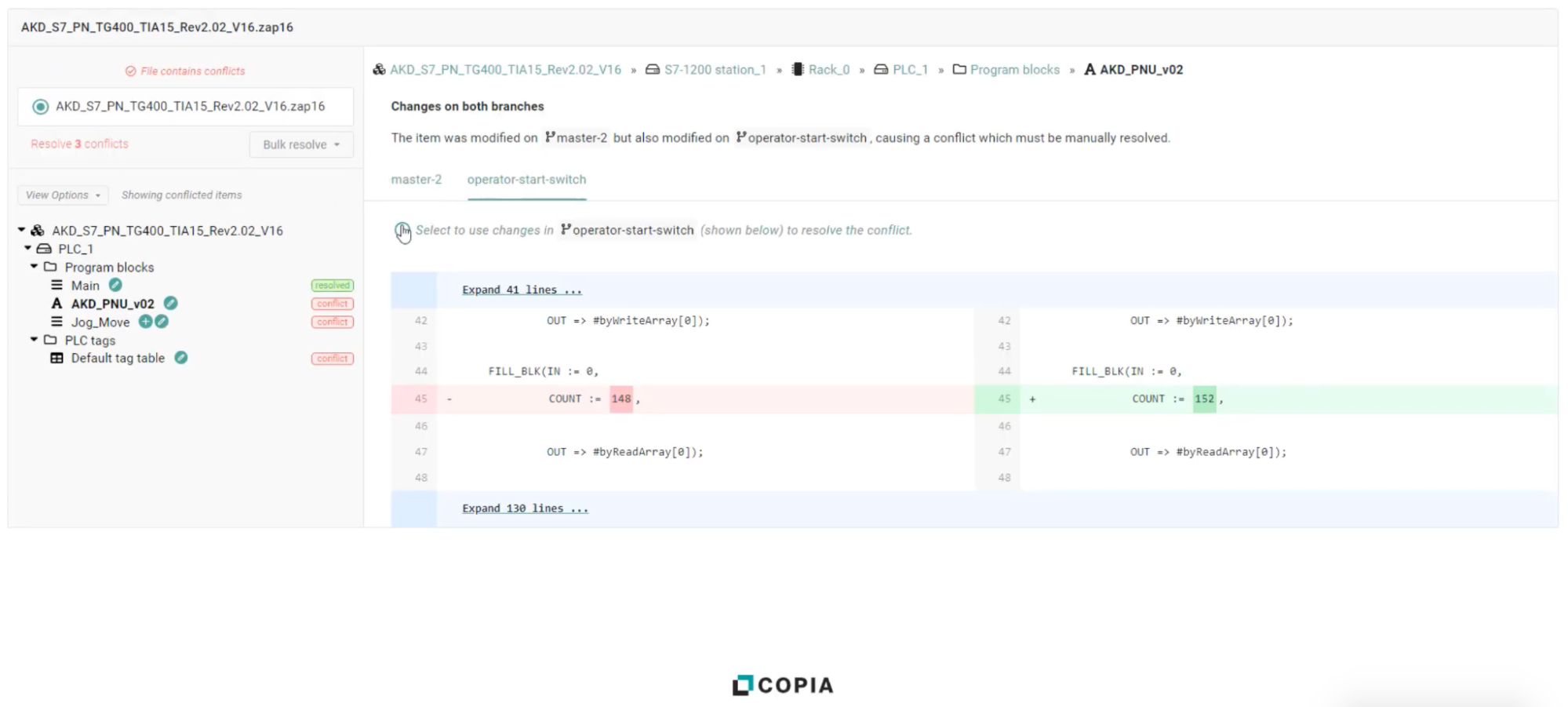Viewport: 1568px width, 707px height.
Task: Select radio to use operator-start-switch changes
Action: click(x=402, y=230)
